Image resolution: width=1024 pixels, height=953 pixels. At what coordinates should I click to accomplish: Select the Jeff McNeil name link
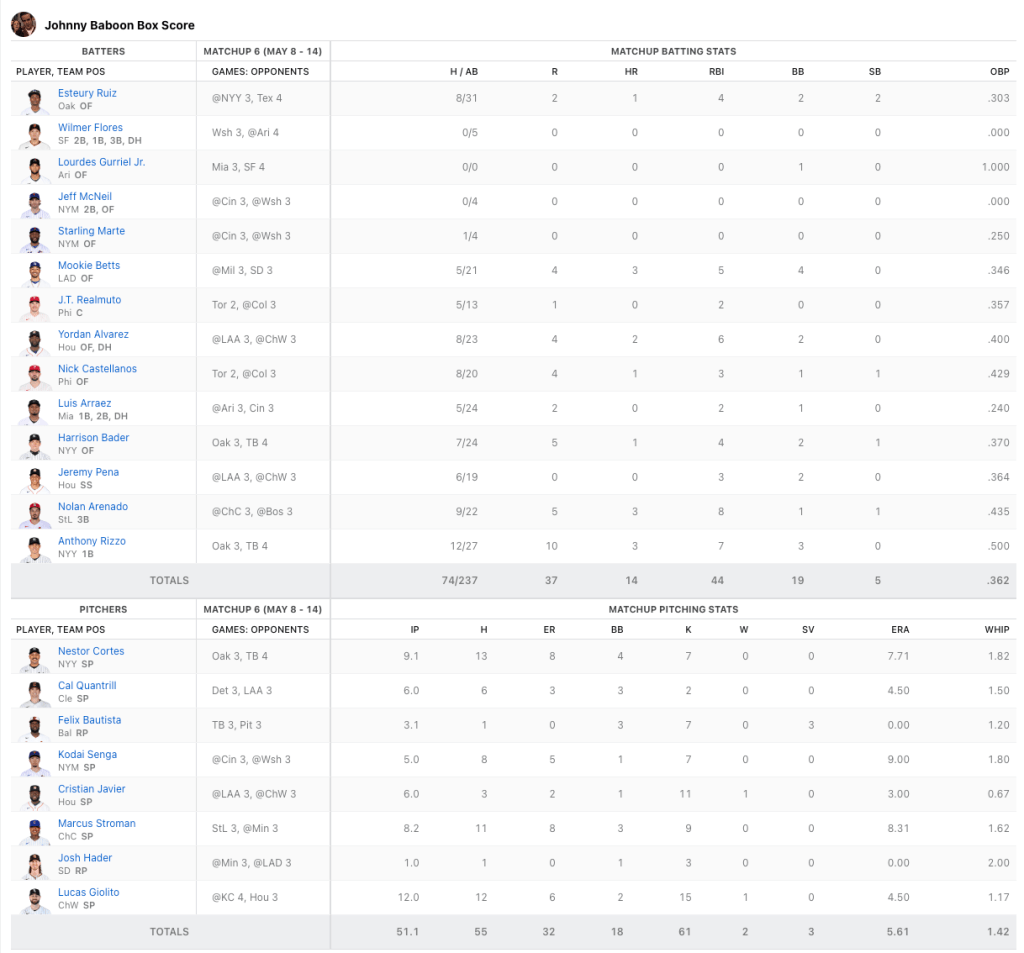[84, 197]
